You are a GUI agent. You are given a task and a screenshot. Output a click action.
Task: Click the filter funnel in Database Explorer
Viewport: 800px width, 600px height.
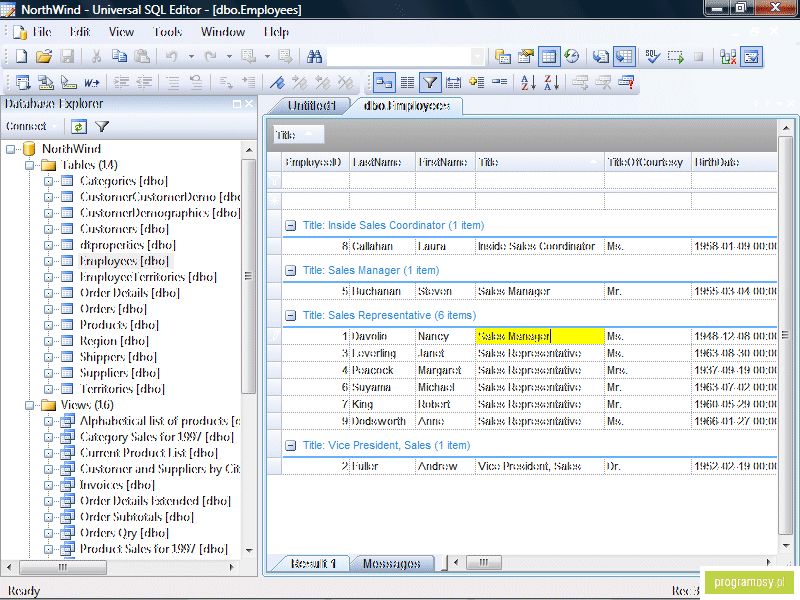point(102,127)
